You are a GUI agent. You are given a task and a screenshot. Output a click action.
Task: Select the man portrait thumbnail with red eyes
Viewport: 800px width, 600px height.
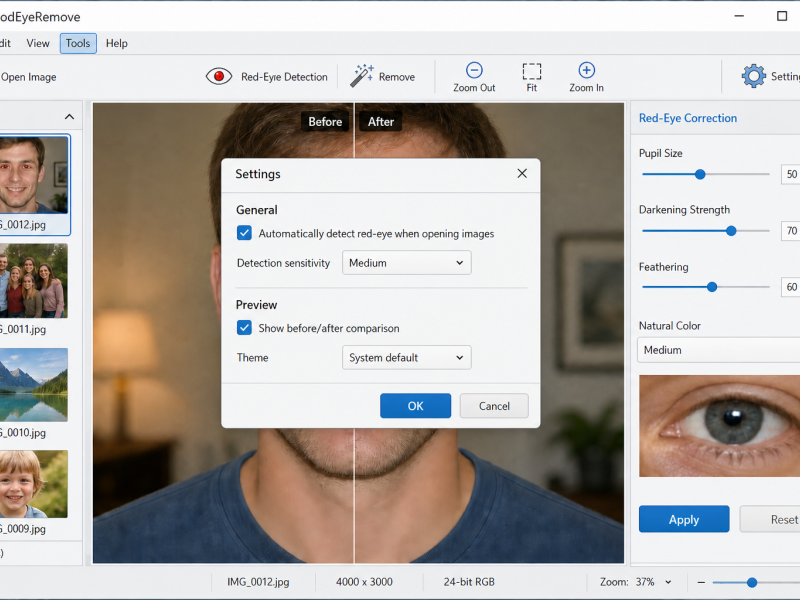click(33, 175)
